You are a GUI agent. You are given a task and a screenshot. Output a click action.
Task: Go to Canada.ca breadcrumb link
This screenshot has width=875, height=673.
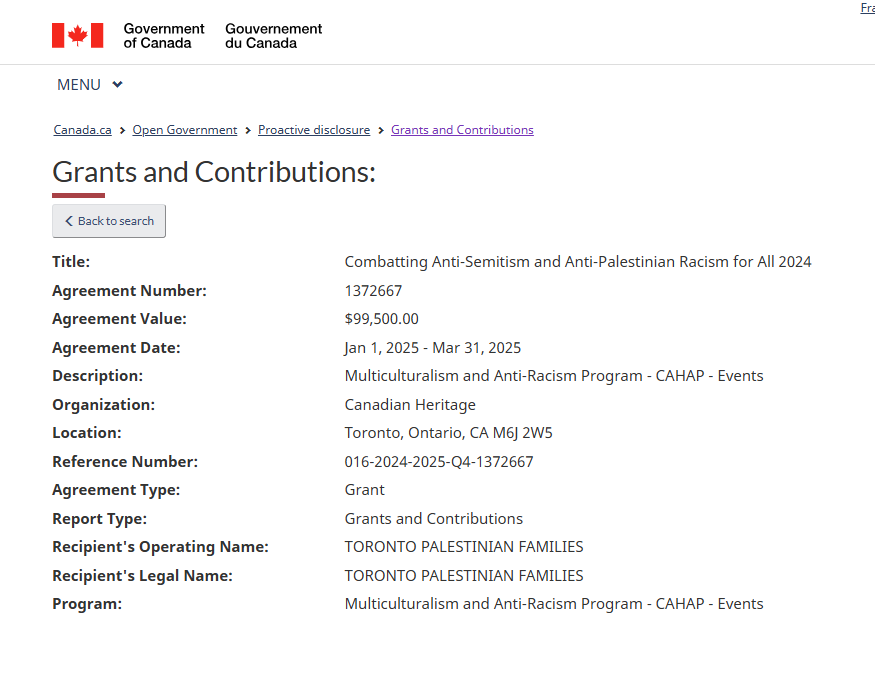(82, 130)
